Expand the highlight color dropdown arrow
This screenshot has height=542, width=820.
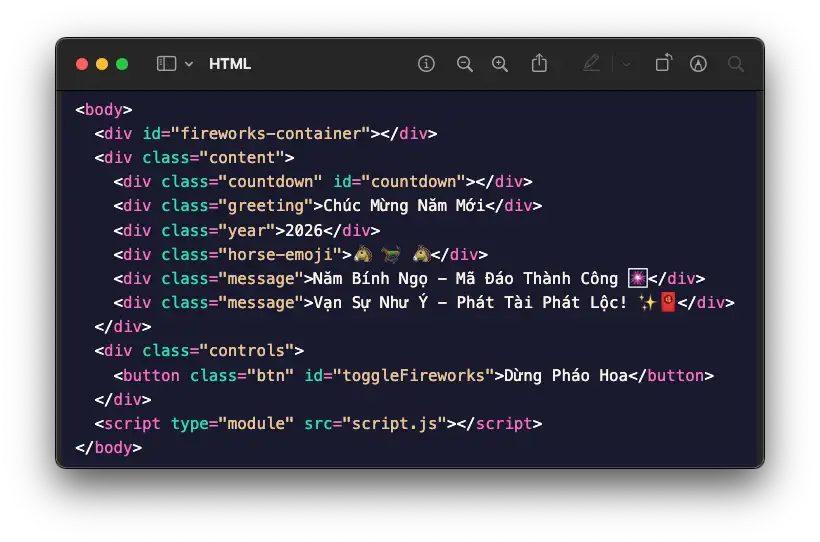coord(626,64)
